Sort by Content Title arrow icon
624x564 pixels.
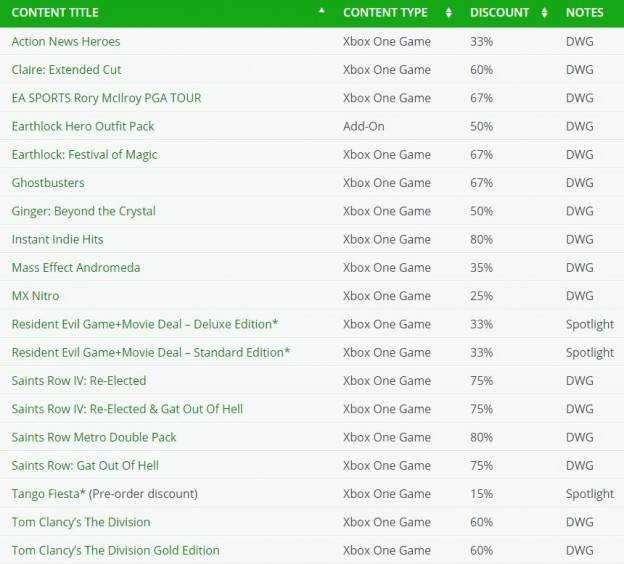pos(322,11)
